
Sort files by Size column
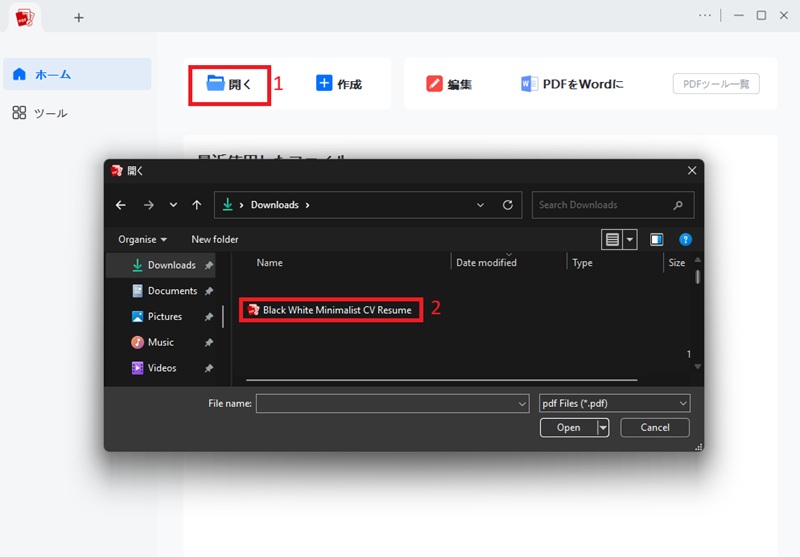677,263
